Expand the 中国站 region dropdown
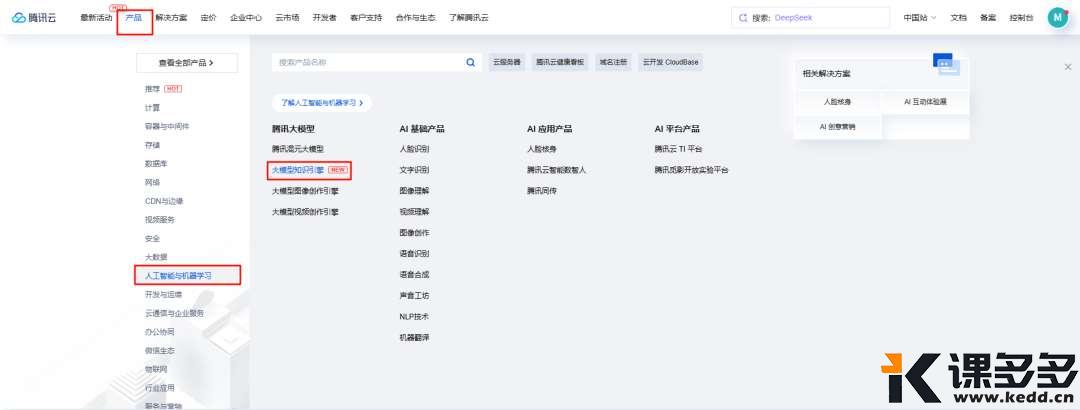Image resolution: width=1080 pixels, height=410 pixels. [920, 18]
